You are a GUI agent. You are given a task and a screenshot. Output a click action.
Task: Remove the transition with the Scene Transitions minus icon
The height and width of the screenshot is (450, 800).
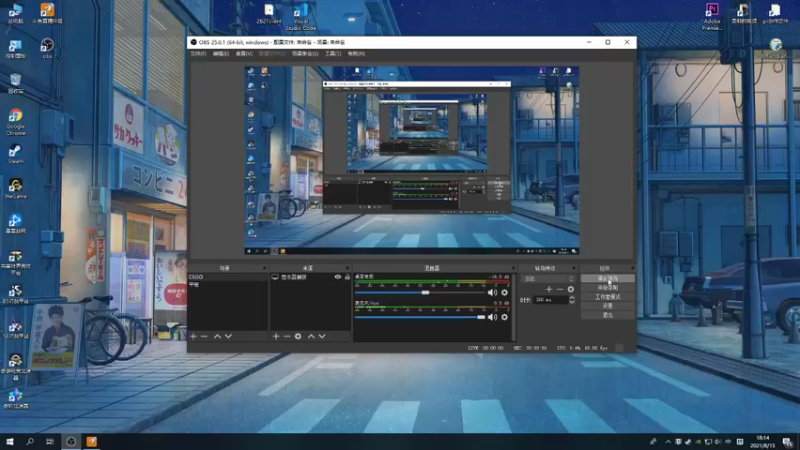(x=560, y=289)
